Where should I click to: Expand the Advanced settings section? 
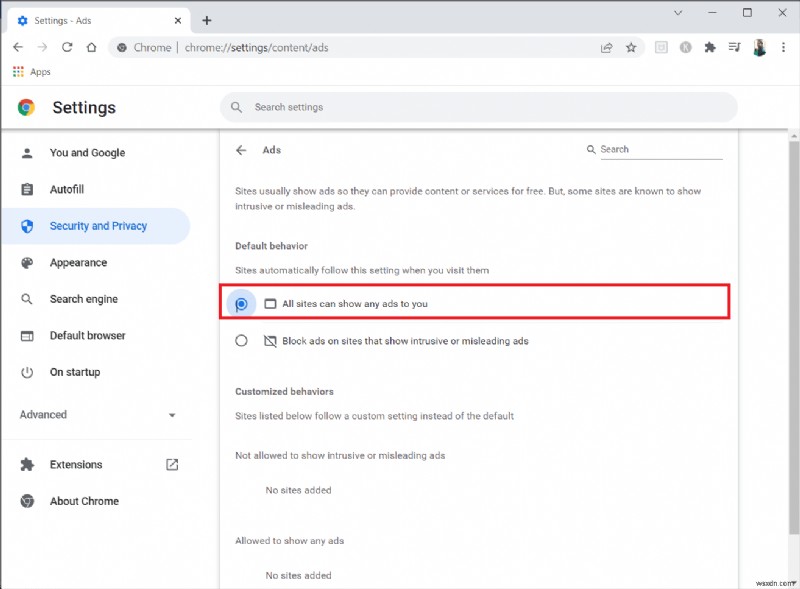point(98,415)
